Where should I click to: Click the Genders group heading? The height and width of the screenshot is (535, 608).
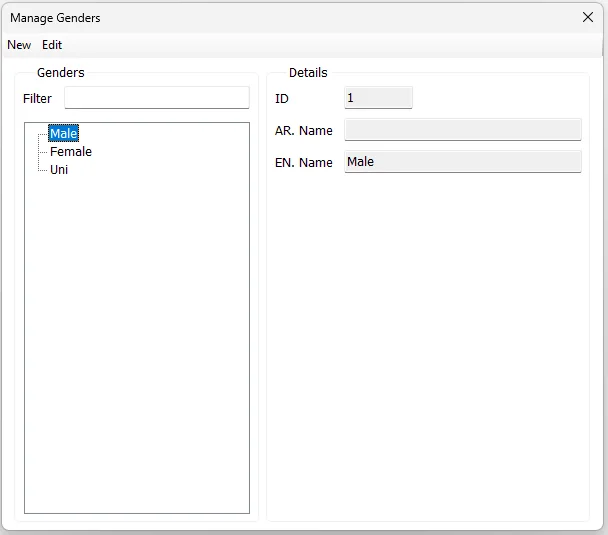coord(60,72)
